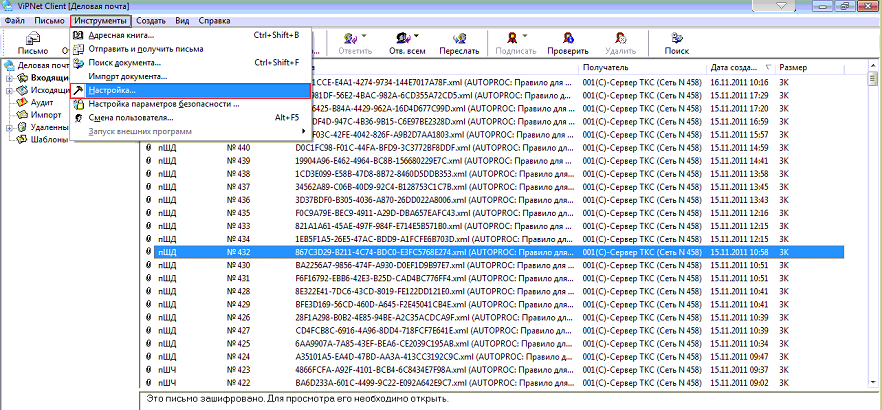Choose Настройка параметров безопасности entry

point(191,104)
